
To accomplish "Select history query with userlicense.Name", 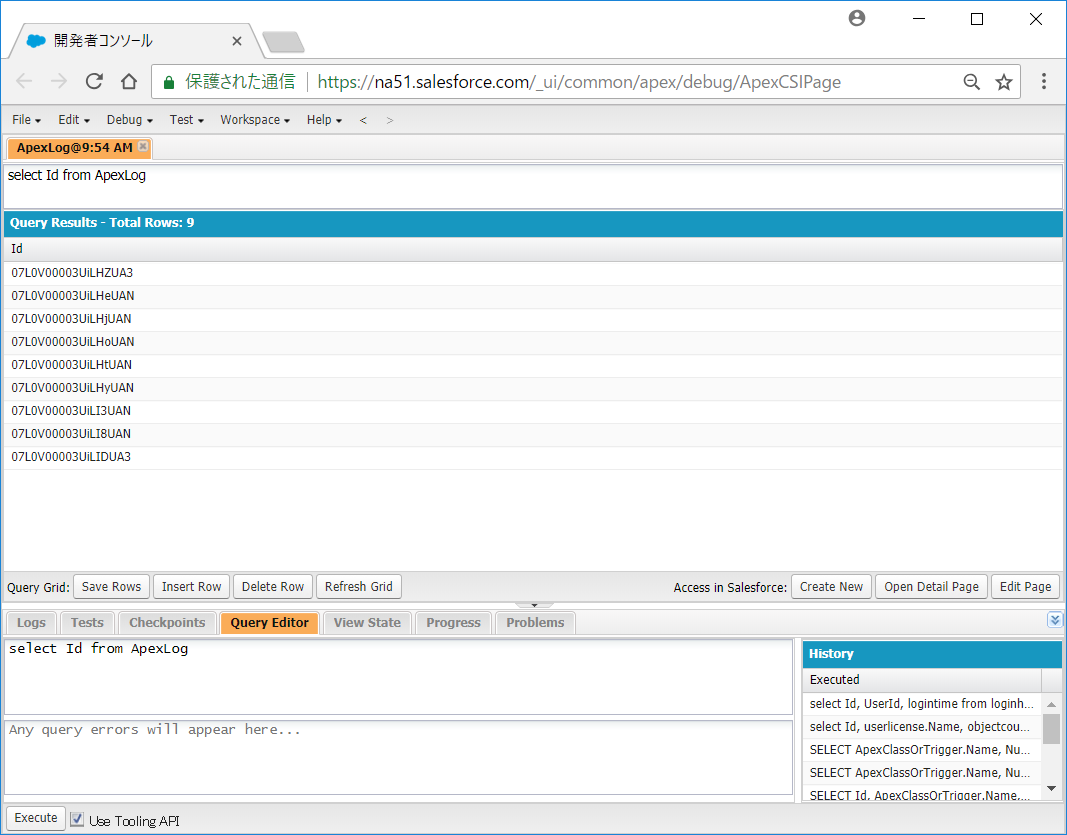I will pyautogui.click(x=922, y=727).
